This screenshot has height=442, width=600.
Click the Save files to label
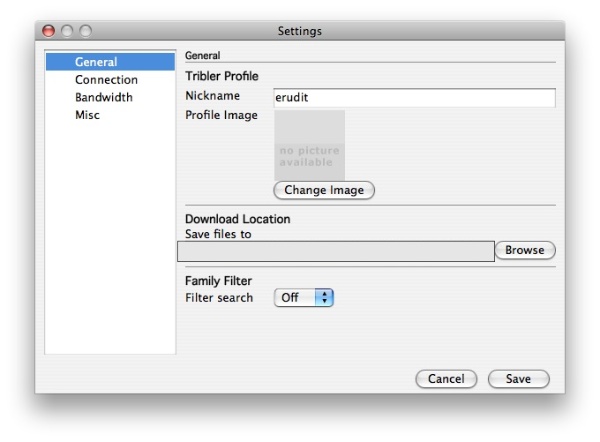coord(218,234)
